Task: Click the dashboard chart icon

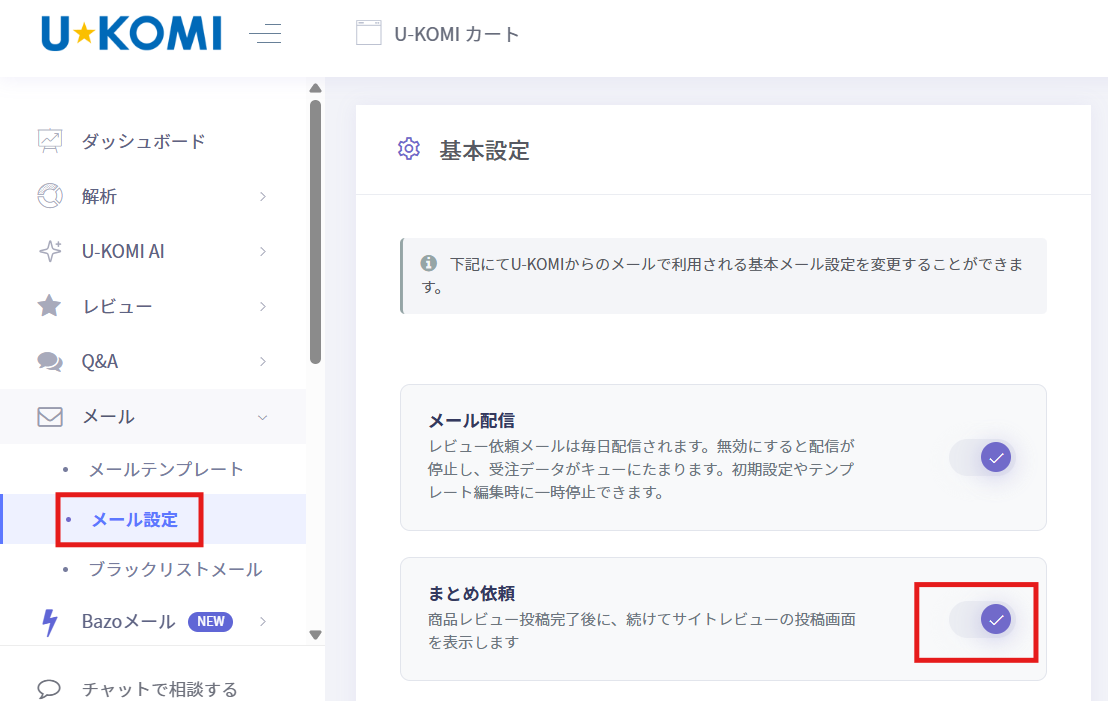Action: (x=49, y=141)
